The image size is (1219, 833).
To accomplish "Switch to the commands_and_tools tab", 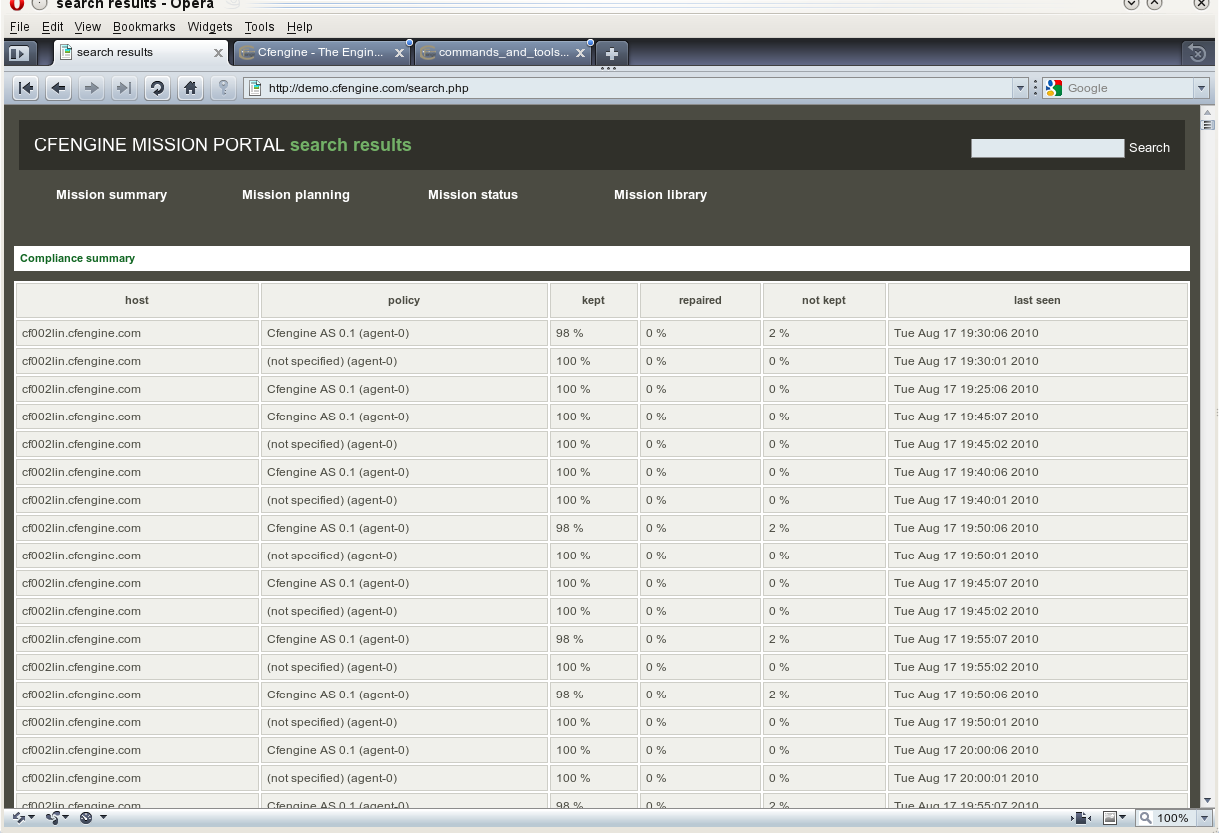I will (503, 53).
